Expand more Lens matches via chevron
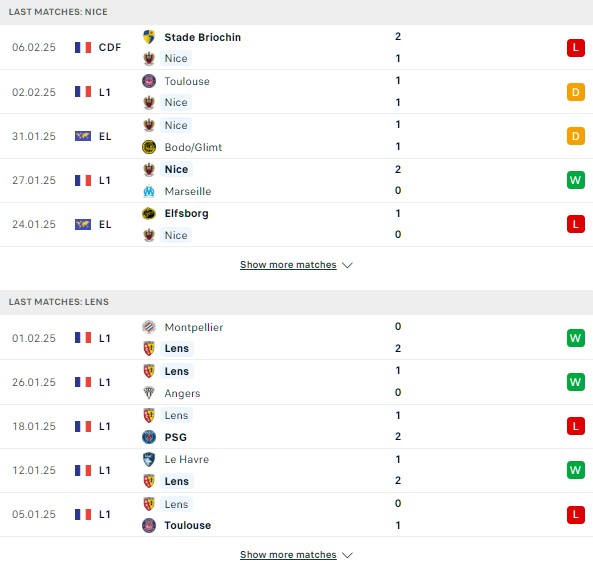593x572 pixels. pyautogui.click(x=347, y=555)
